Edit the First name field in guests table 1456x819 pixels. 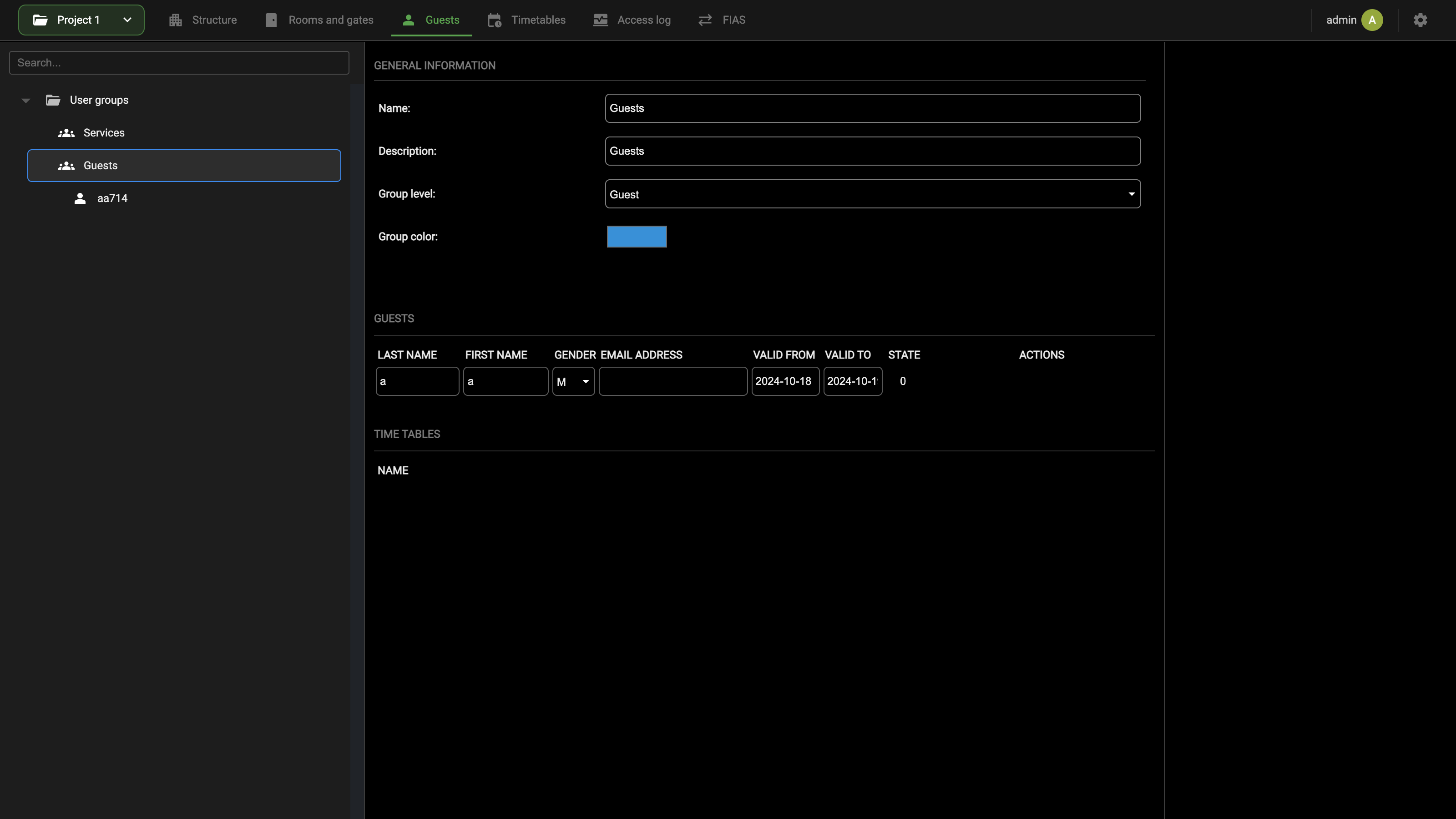[506, 382]
